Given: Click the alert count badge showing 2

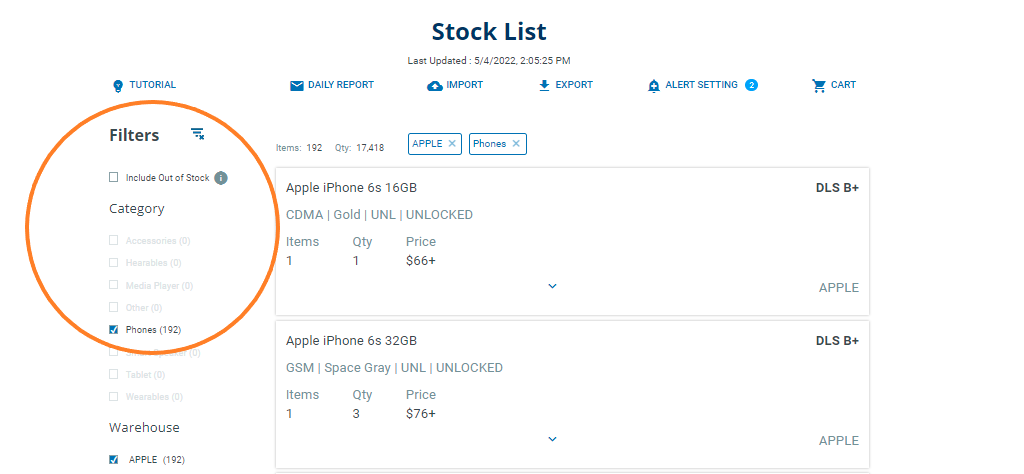Looking at the screenshot, I should (751, 85).
